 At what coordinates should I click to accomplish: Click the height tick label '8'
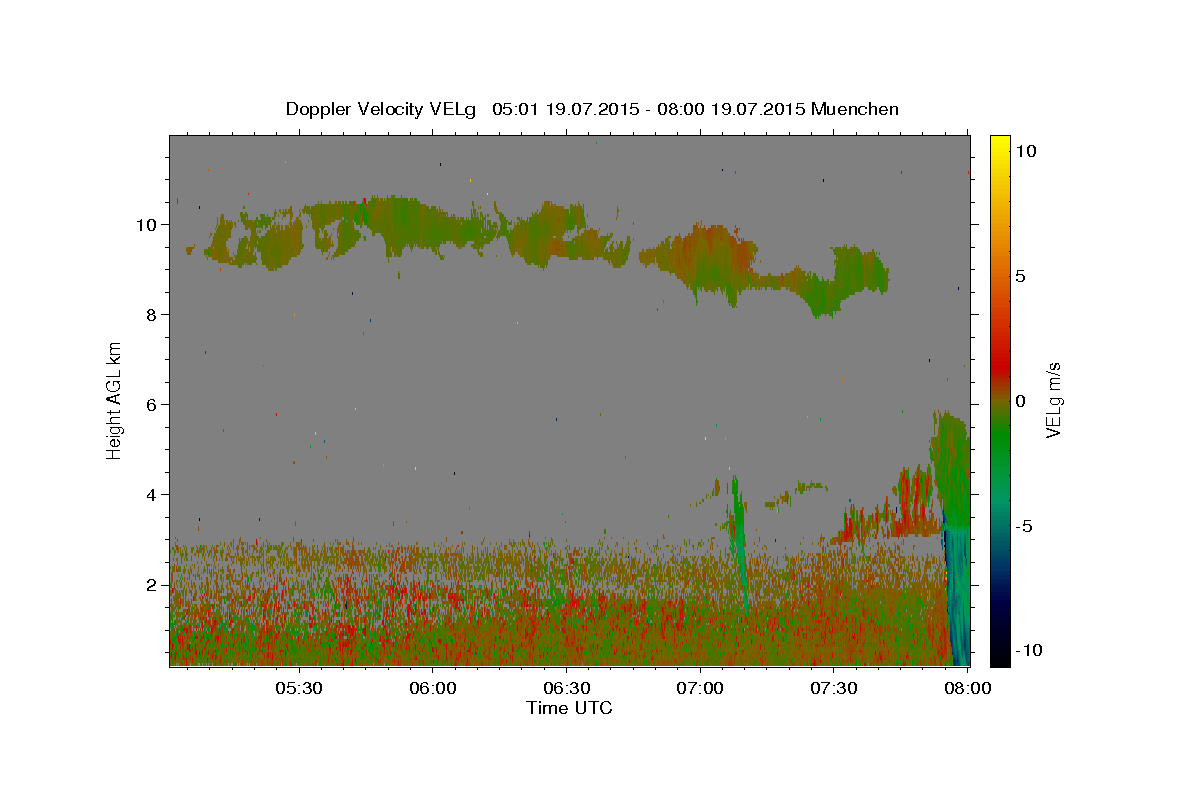tap(152, 314)
